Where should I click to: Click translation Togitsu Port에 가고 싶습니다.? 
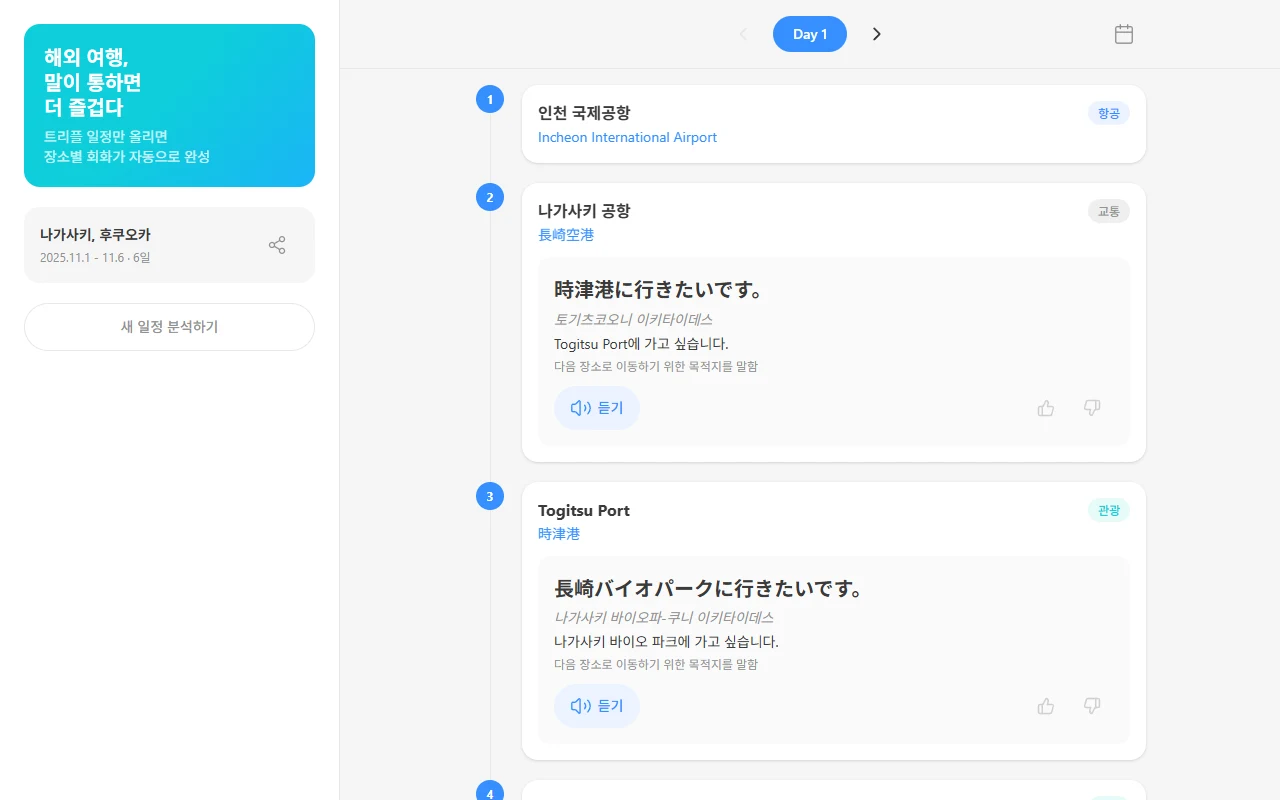(641, 344)
